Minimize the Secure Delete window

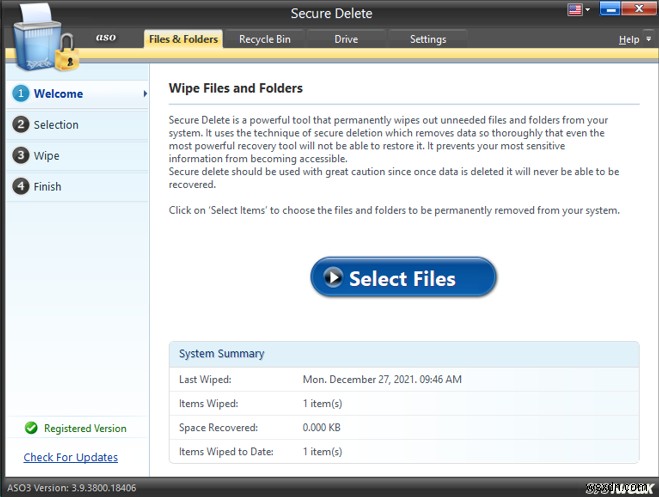coord(610,8)
